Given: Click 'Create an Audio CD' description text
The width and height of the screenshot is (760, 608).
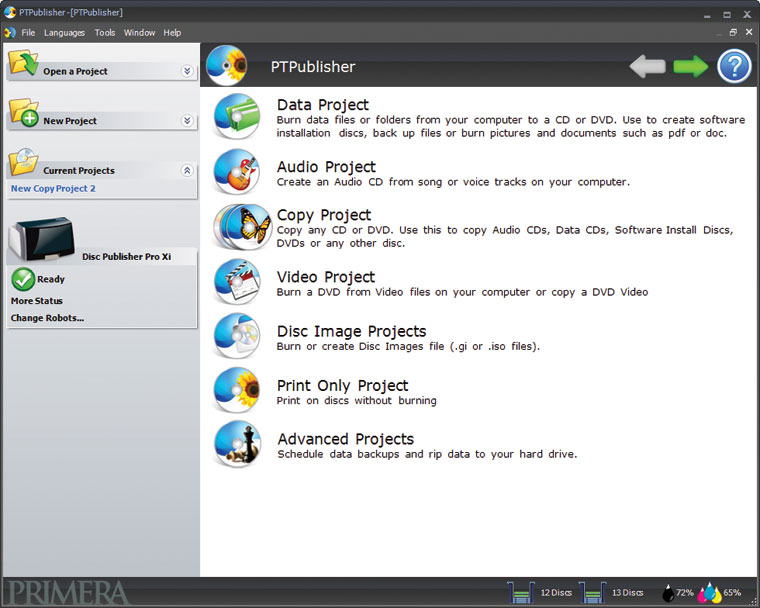Looking at the screenshot, I should click(453, 182).
